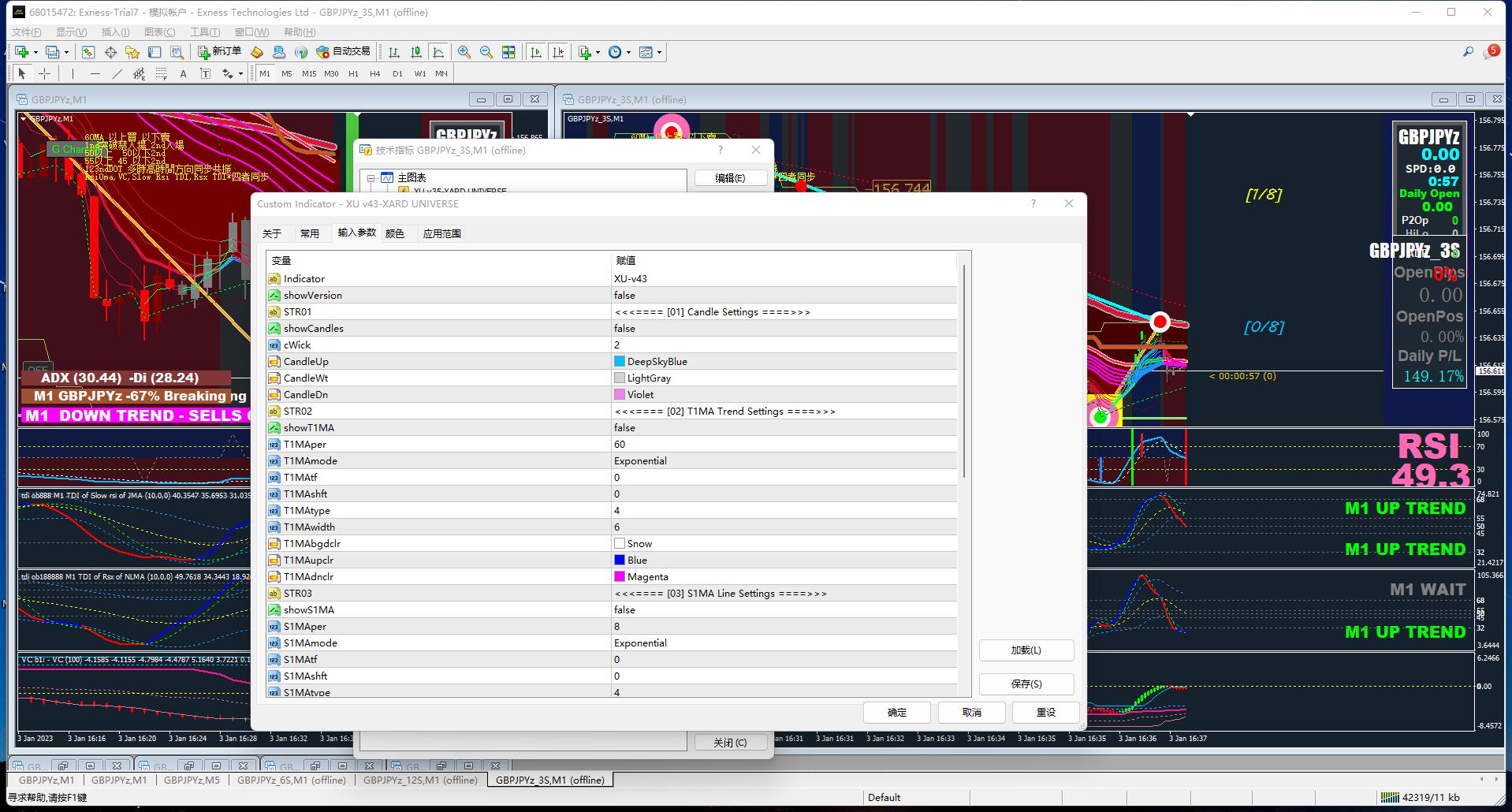Click the tile windows grid icon
This screenshot has height=812, width=1512.
(x=508, y=52)
